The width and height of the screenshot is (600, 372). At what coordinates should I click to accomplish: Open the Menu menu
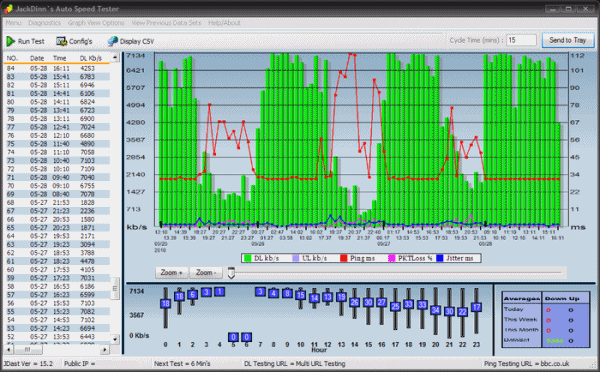point(13,23)
